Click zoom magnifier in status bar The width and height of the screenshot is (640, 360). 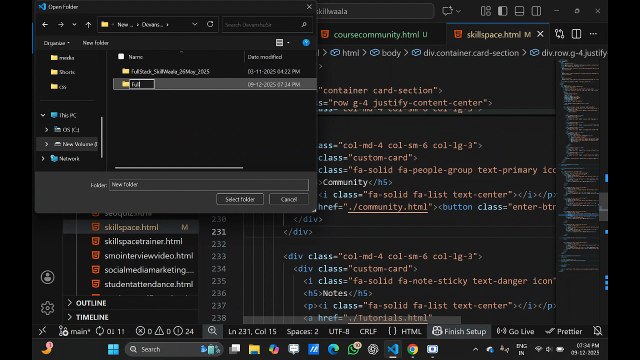(x=212, y=331)
